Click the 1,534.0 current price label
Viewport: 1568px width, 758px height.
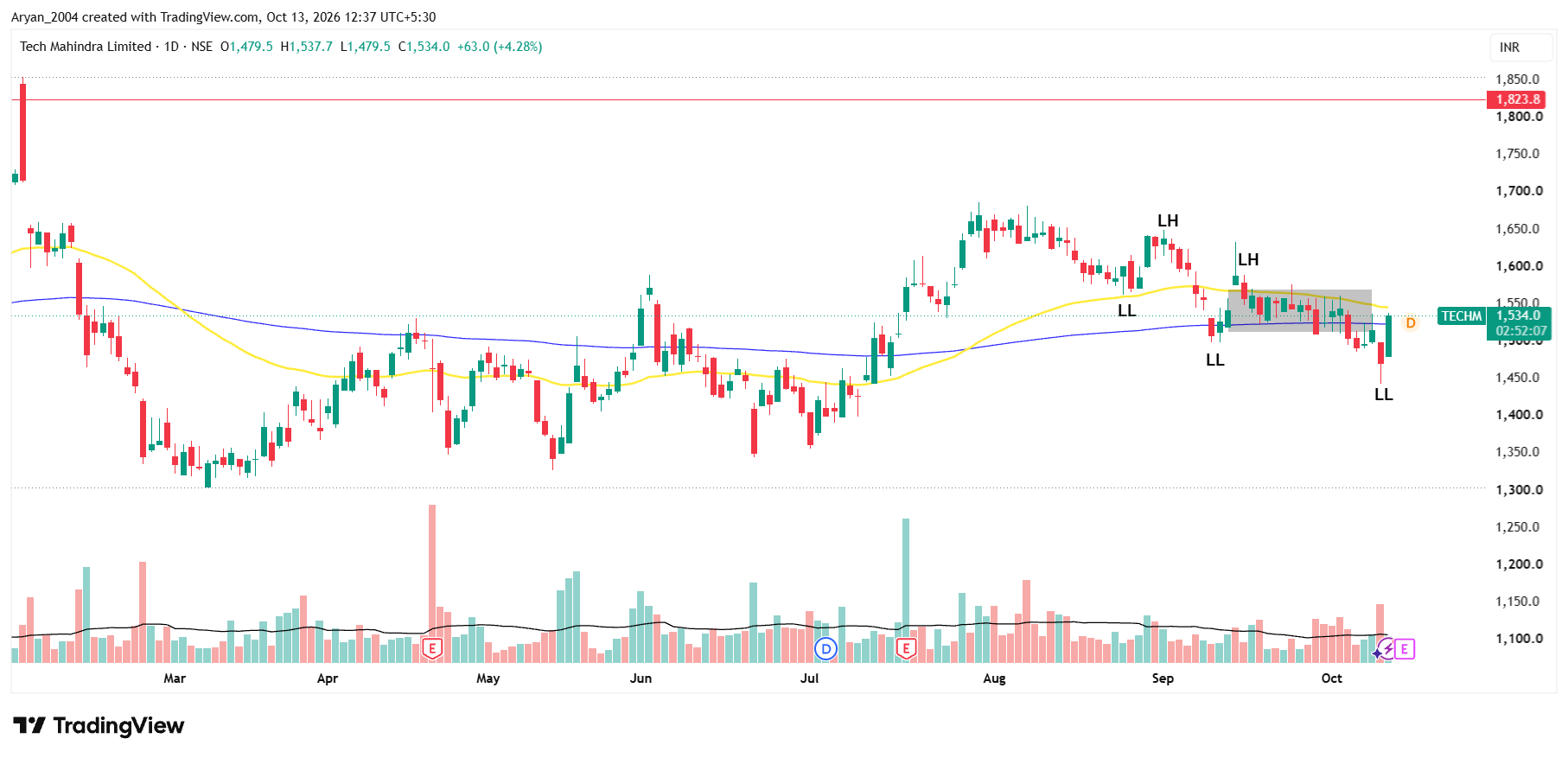click(1519, 315)
